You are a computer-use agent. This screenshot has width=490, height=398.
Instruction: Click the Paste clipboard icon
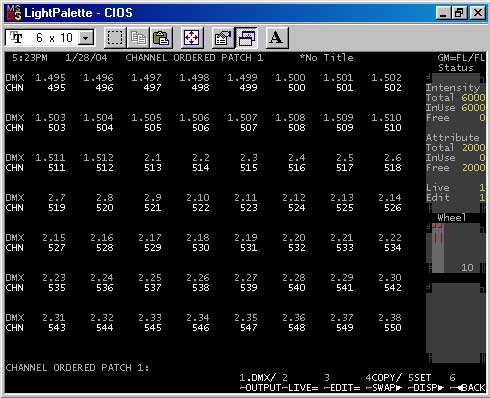162,38
